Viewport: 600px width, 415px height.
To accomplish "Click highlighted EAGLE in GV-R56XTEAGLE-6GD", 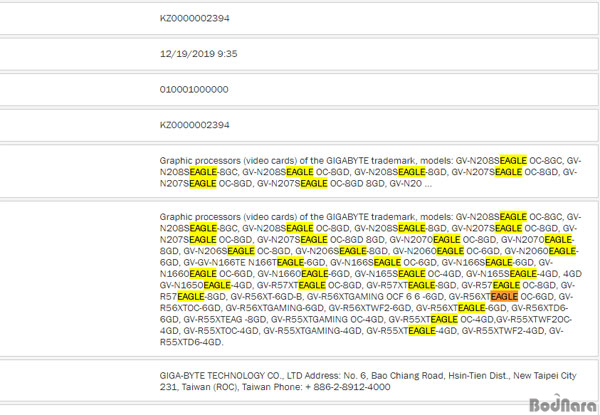I will click(471, 308).
